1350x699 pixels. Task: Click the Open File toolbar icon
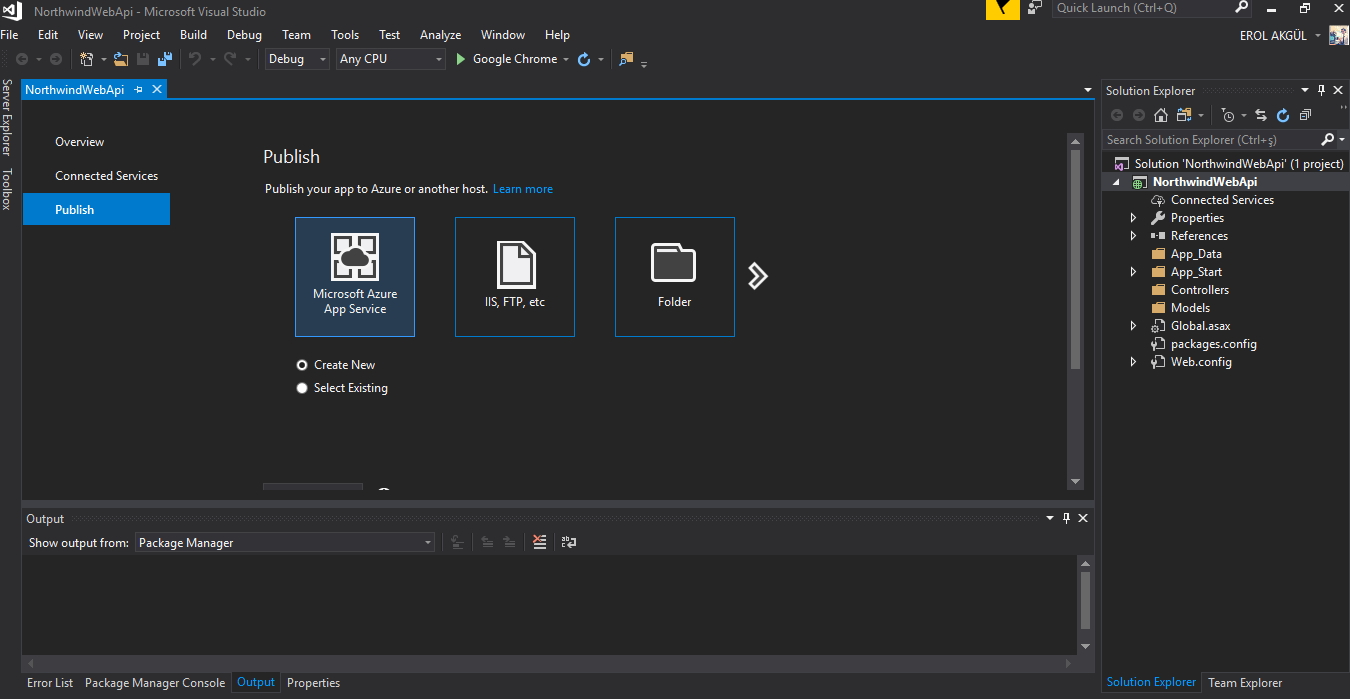coord(121,60)
